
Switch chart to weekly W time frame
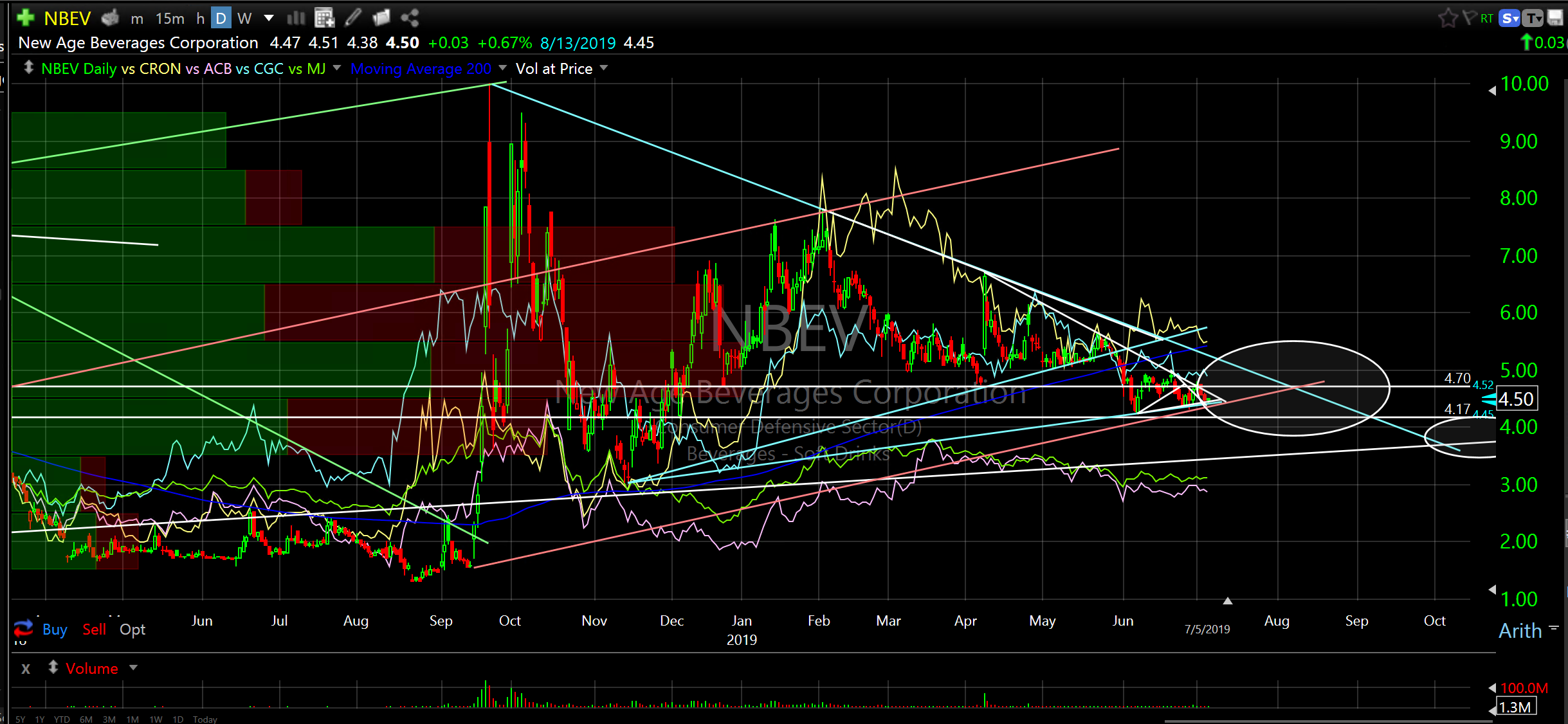(244, 19)
